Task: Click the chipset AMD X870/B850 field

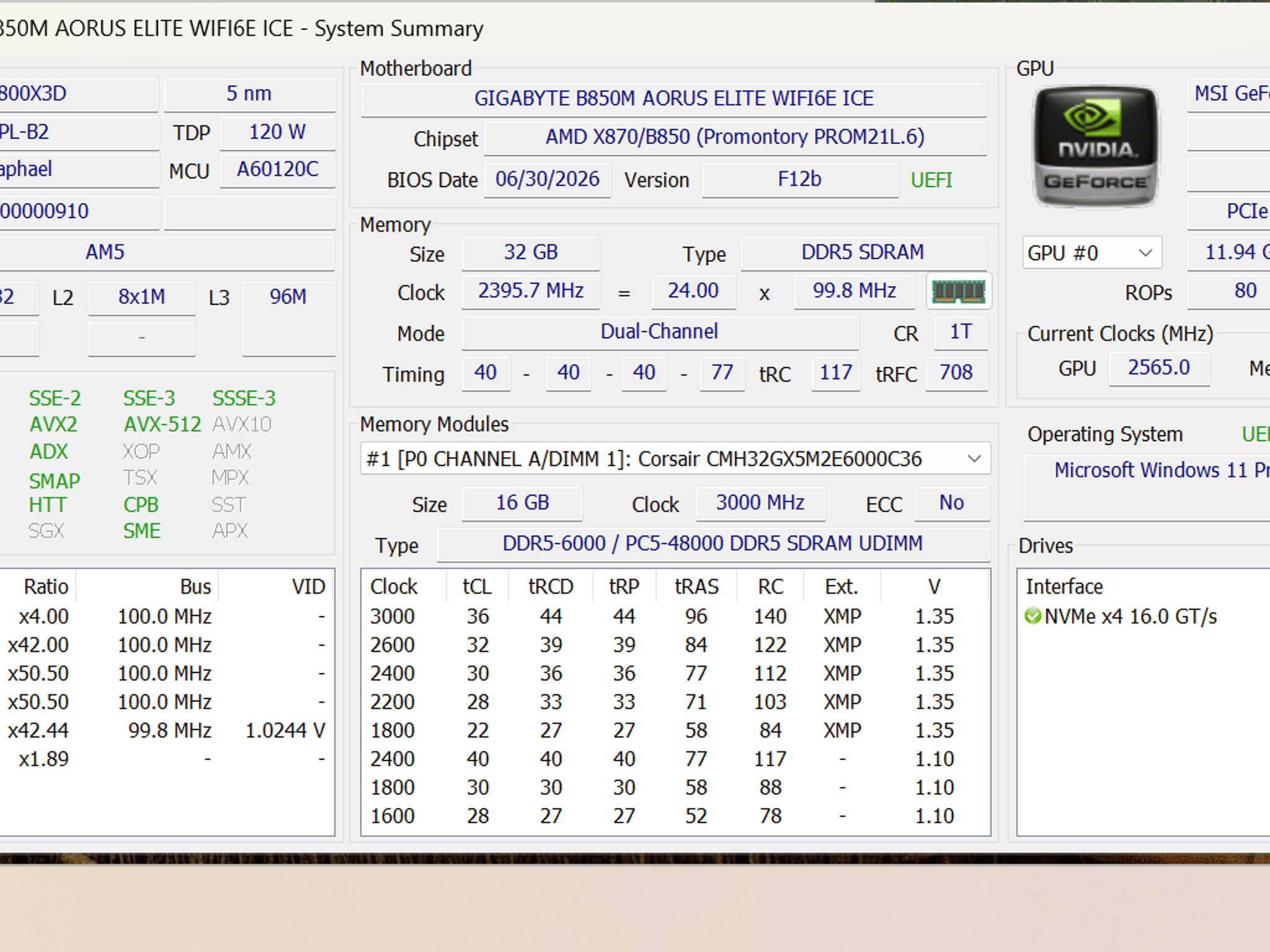Action: [735, 137]
